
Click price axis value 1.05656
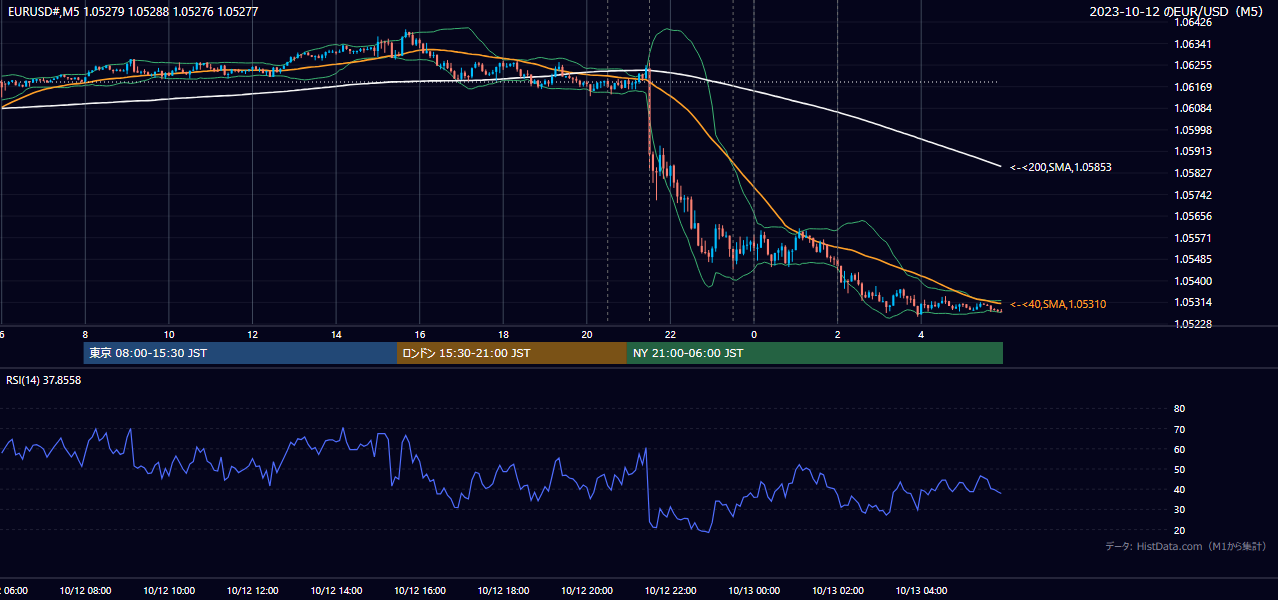1192,216
